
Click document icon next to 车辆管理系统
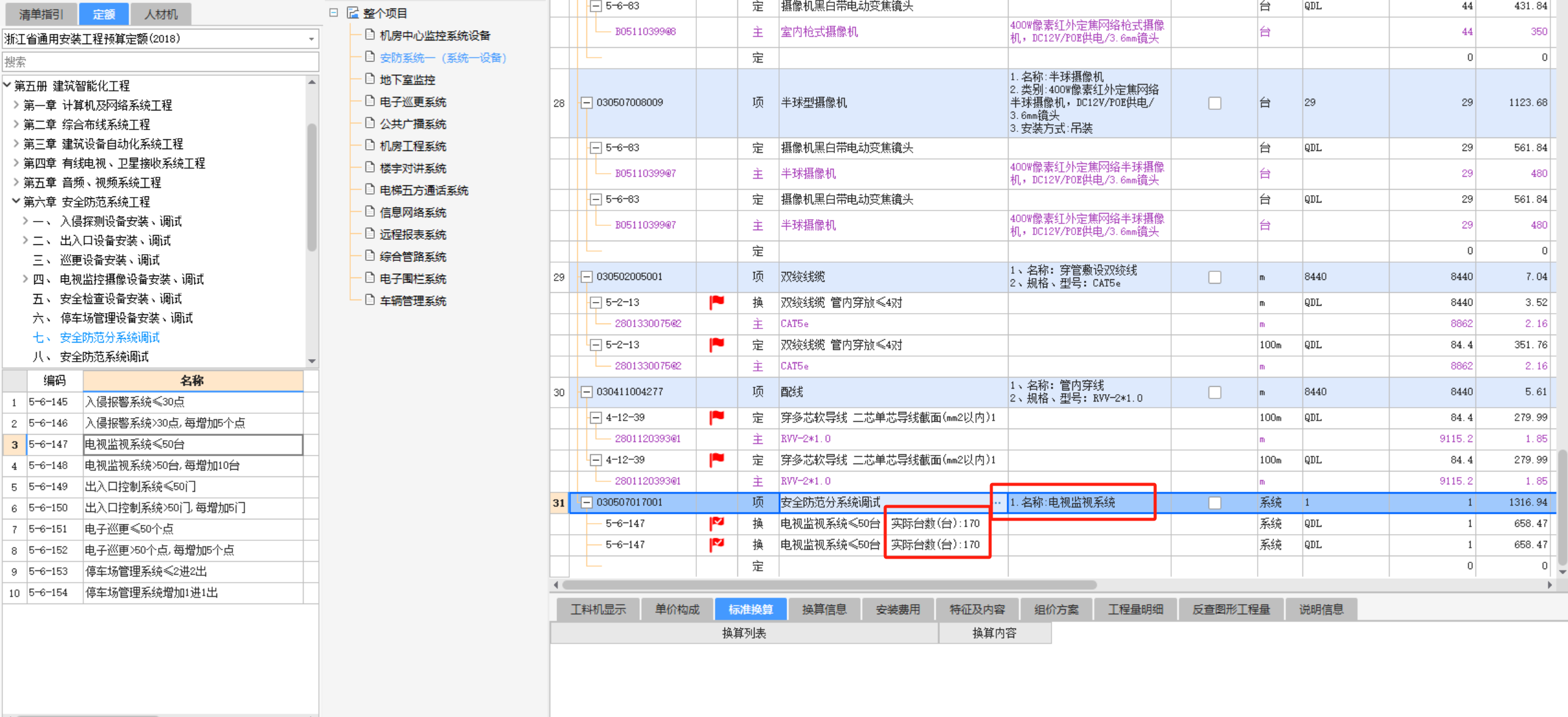click(x=370, y=300)
